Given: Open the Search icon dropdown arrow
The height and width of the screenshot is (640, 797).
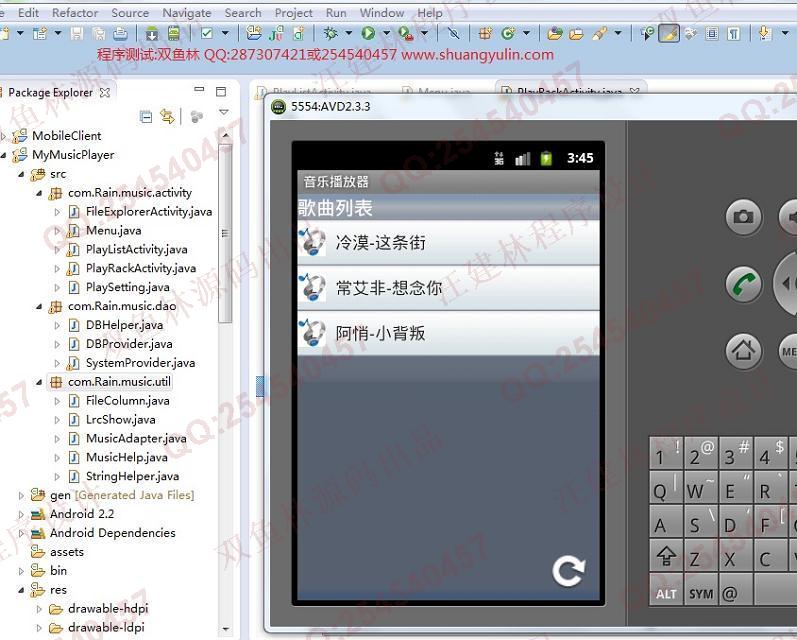Looking at the screenshot, I should coord(618,34).
